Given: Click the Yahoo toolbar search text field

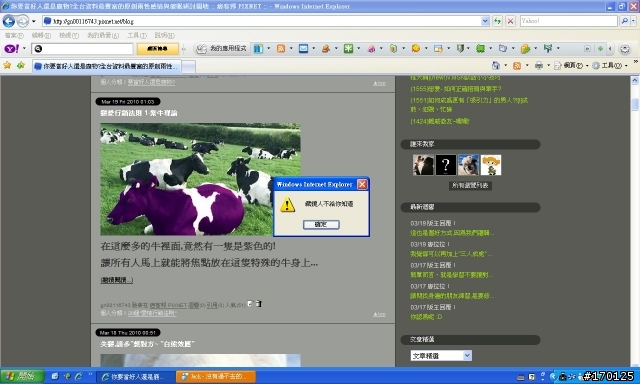Looking at the screenshot, I should click(x=82, y=49).
